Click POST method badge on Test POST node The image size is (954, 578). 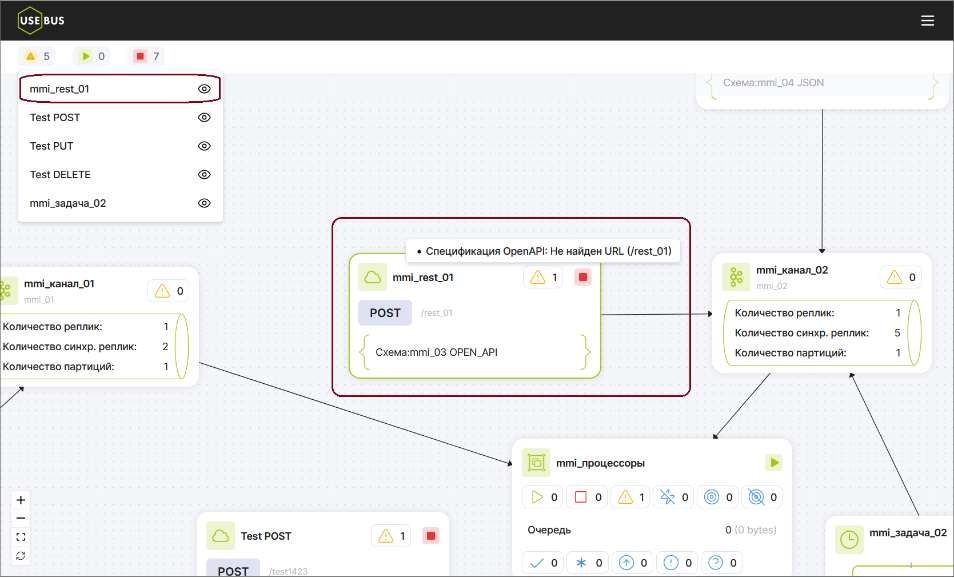233,569
